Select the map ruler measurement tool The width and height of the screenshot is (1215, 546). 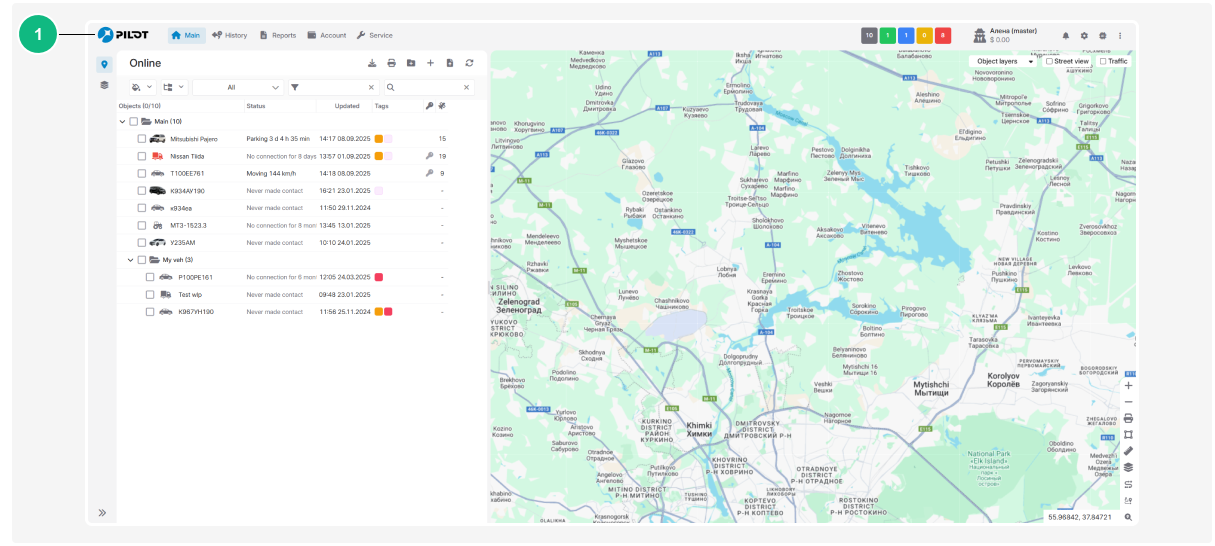click(1128, 450)
